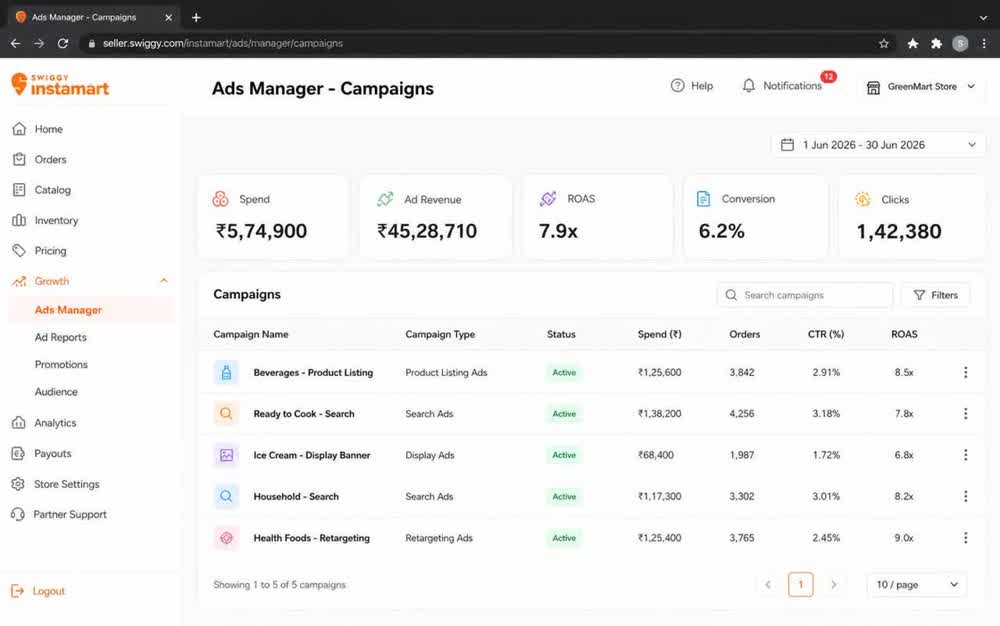1000x626 pixels.
Task: Click the red 12 notifications badge
Action: click(x=828, y=76)
